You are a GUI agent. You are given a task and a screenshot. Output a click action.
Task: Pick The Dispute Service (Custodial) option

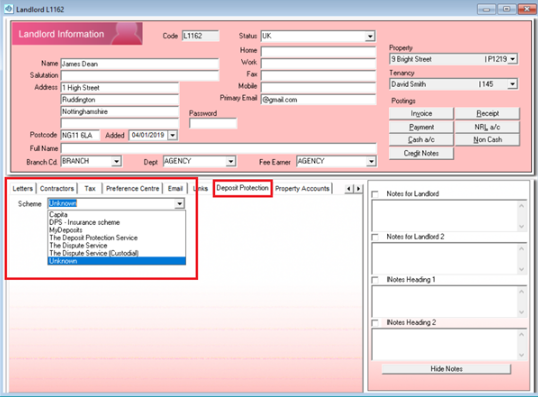117,253
